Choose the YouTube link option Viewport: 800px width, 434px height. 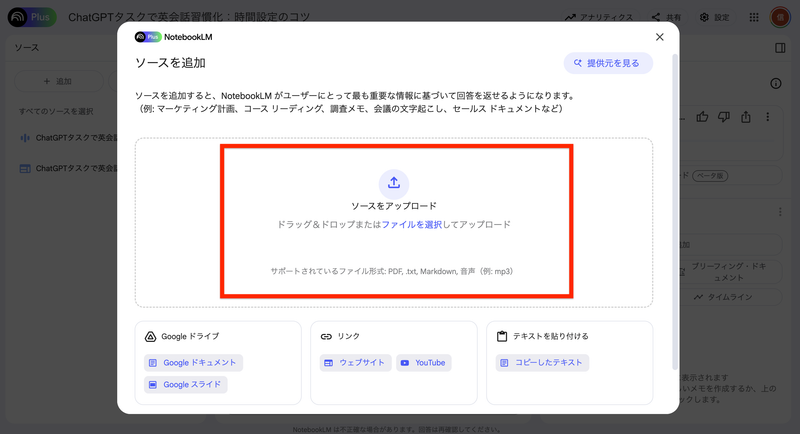point(424,363)
